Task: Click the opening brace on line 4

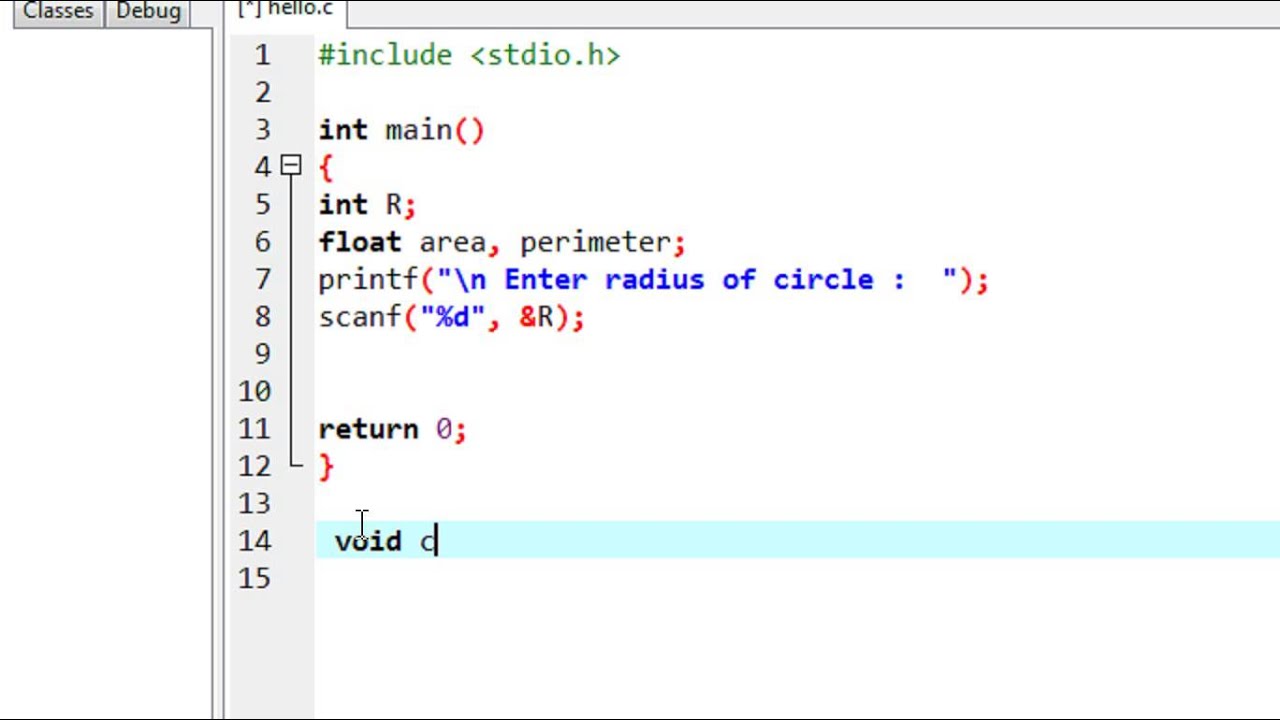Action: (326, 168)
